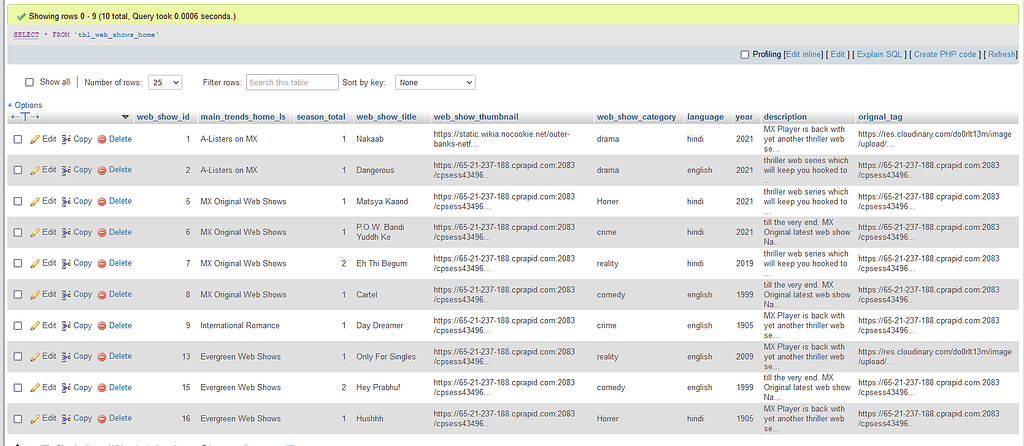Click the pencil Edit icon for Cartel row
1024x446 pixels.
click(35, 295)
